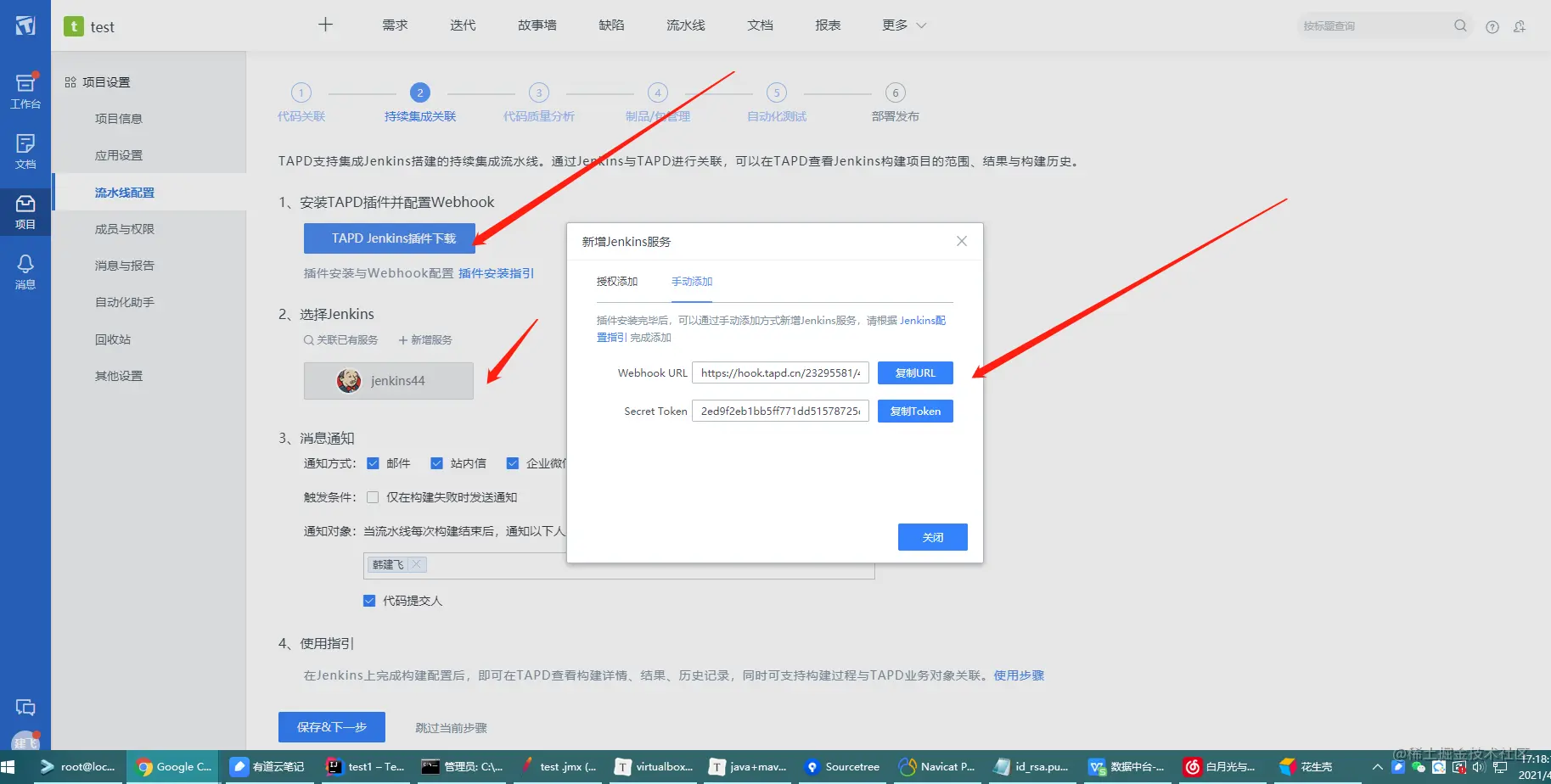Click the Secret Token input field
The height and width of the screenshot is (784, 1551).
pos(780,412)
